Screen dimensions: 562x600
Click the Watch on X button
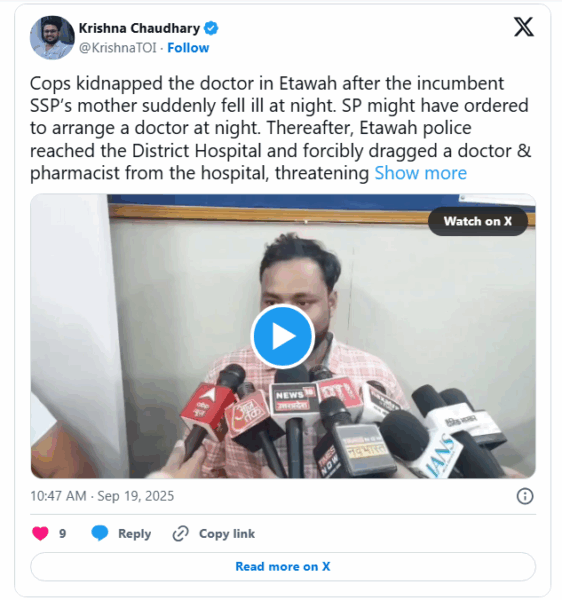coord(478,221)
